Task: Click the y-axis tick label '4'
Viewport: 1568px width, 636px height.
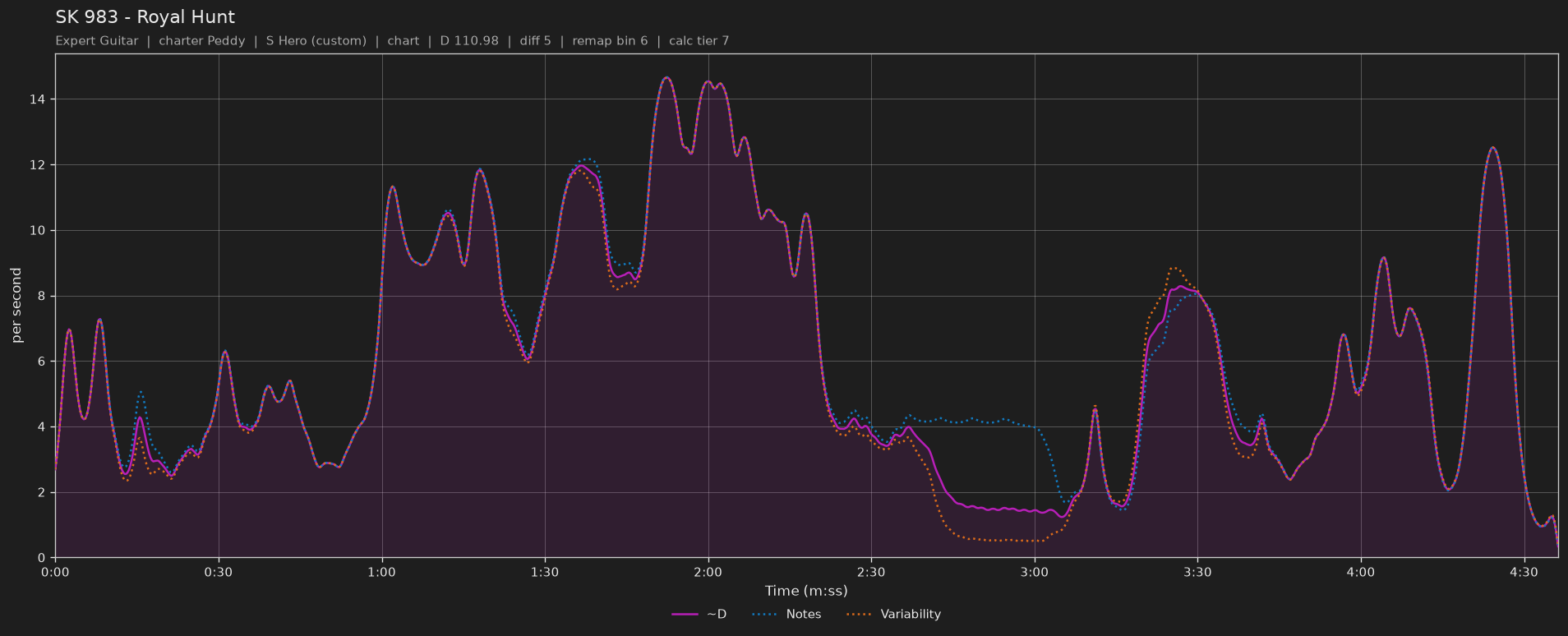Action: (x=41, y=427)
